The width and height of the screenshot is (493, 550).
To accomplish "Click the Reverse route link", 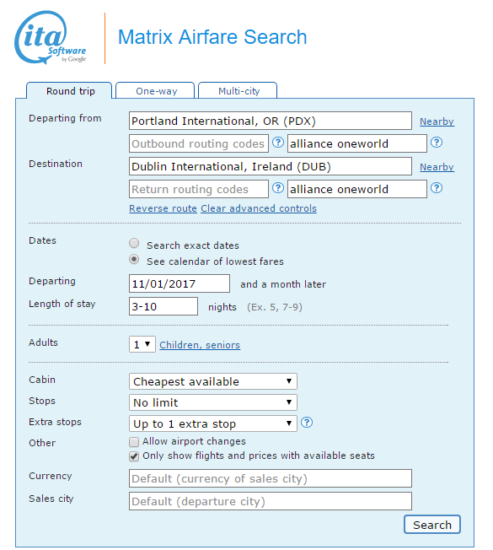I will click(x=163, y=209).
